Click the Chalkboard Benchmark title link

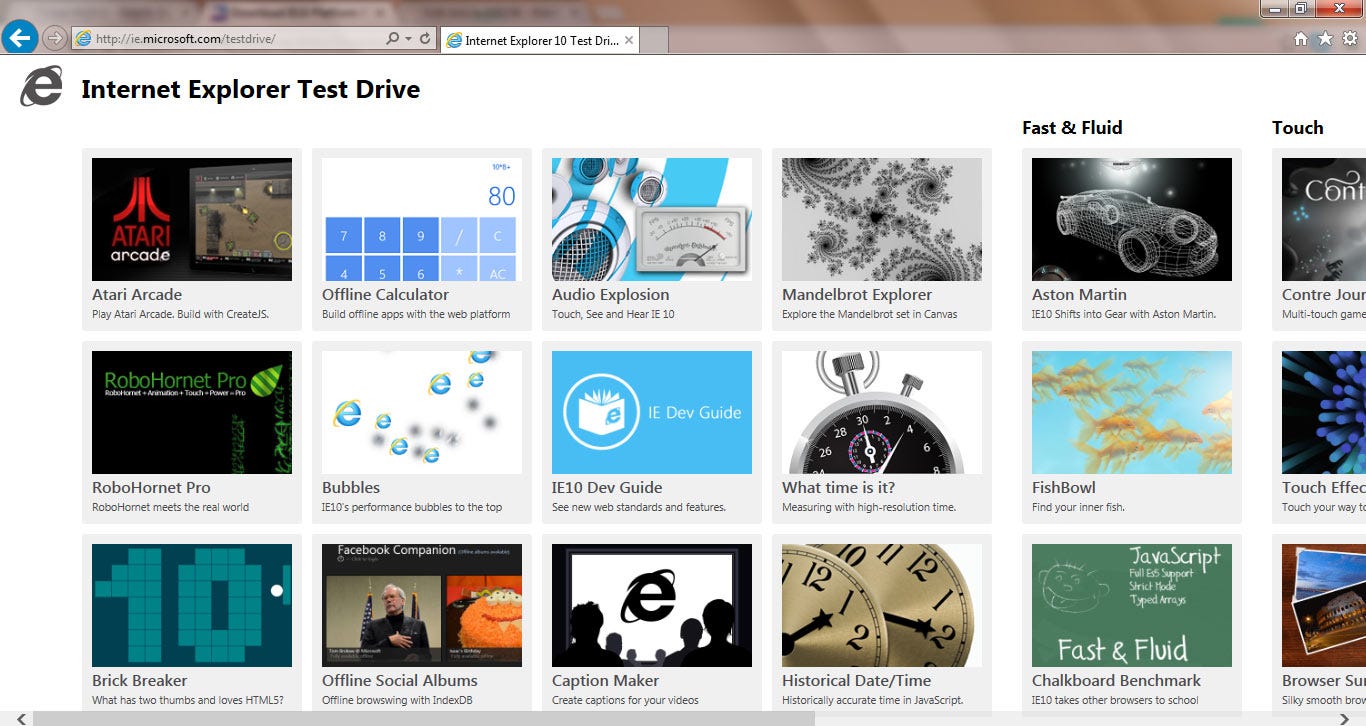click(x=1117, y=681)
